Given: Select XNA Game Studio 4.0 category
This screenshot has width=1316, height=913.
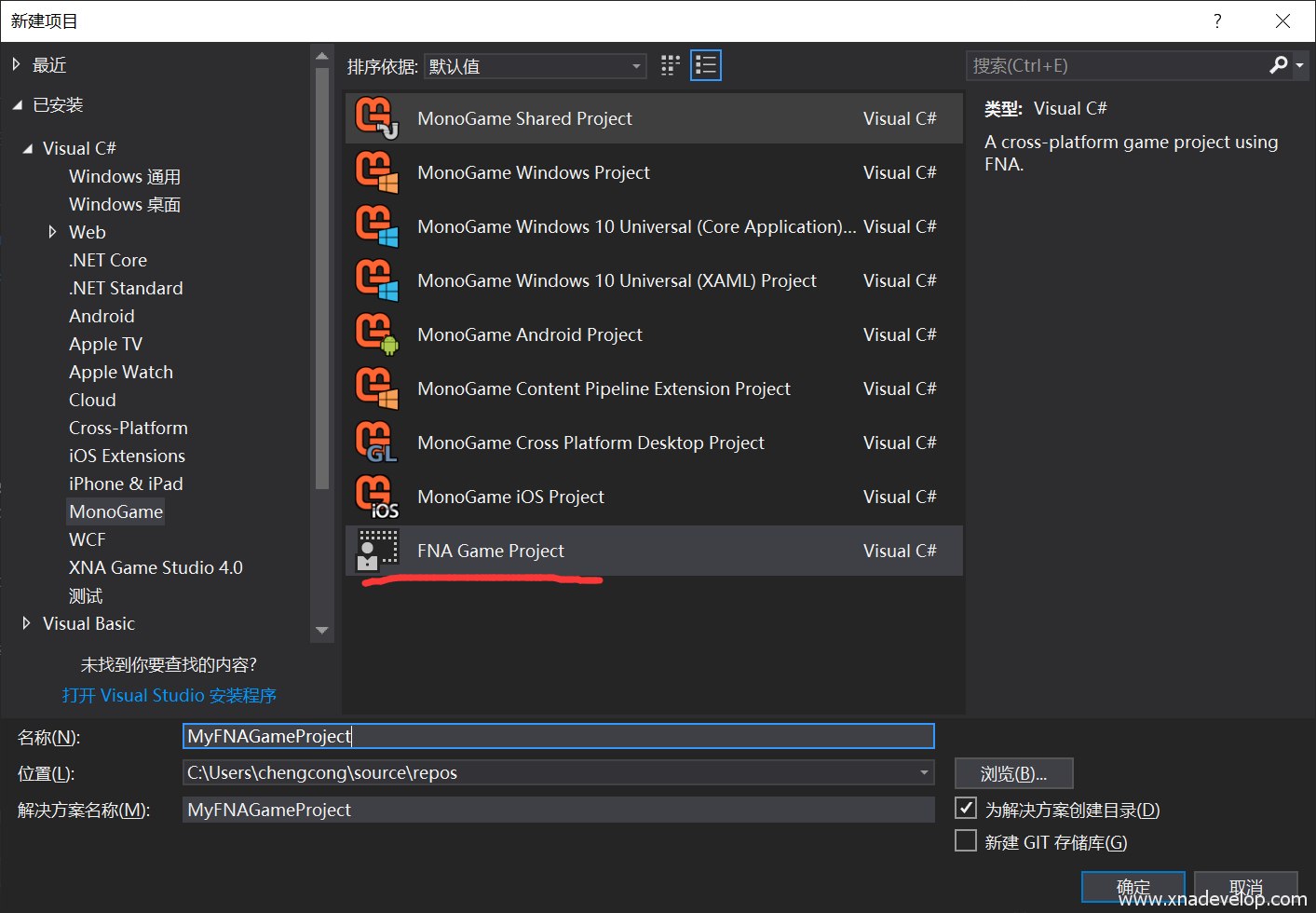Looking at the screenshot, I should (156, 567).
